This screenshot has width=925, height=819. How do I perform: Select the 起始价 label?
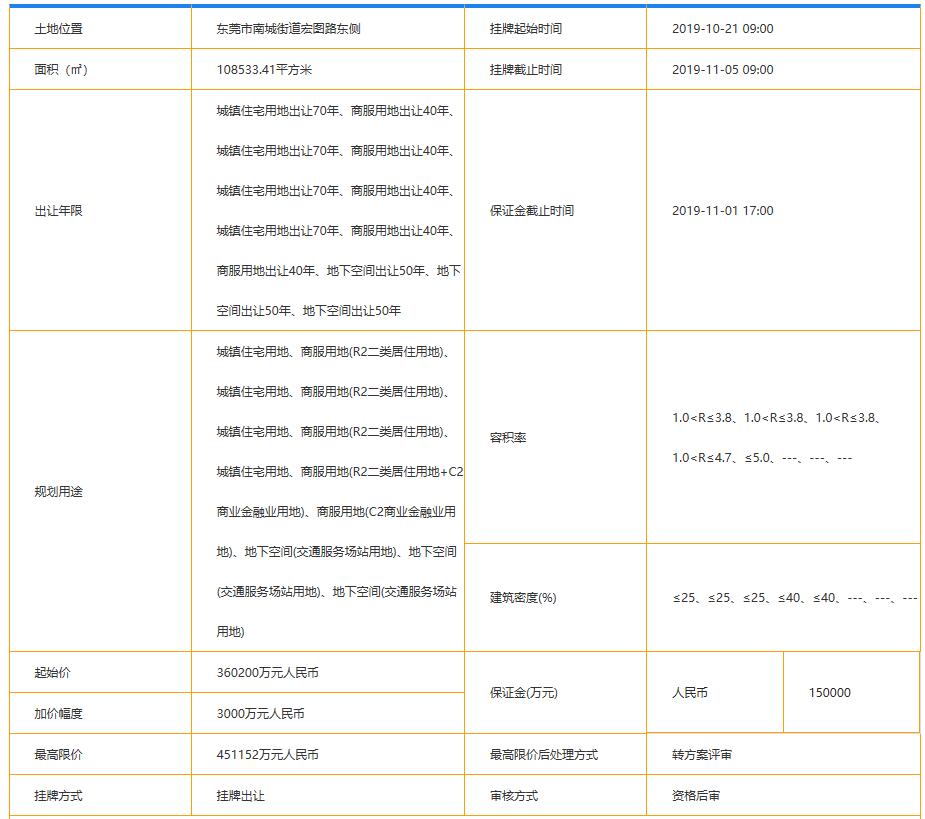coord(52,672)
